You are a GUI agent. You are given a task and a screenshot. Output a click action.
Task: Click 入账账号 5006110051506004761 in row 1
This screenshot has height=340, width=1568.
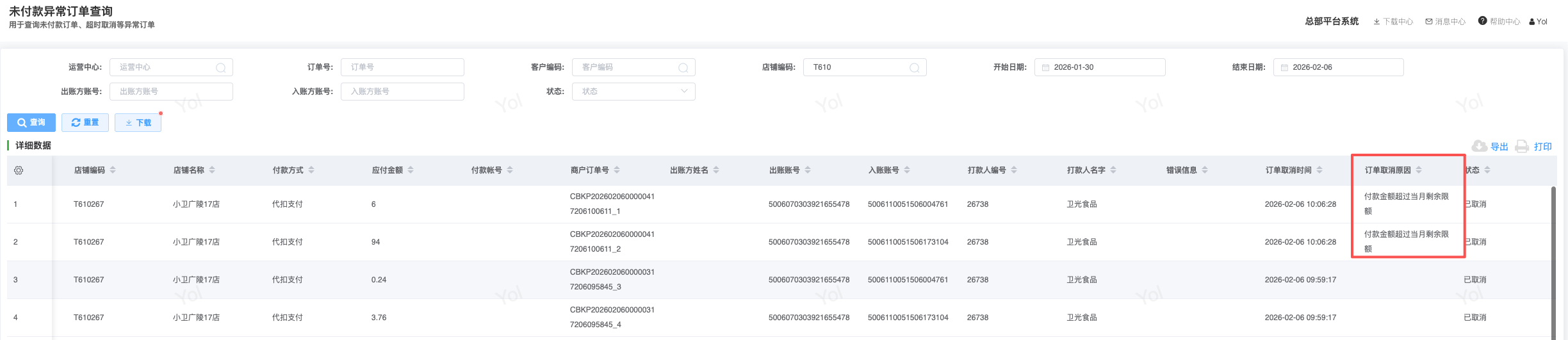(x=908, y=204)
